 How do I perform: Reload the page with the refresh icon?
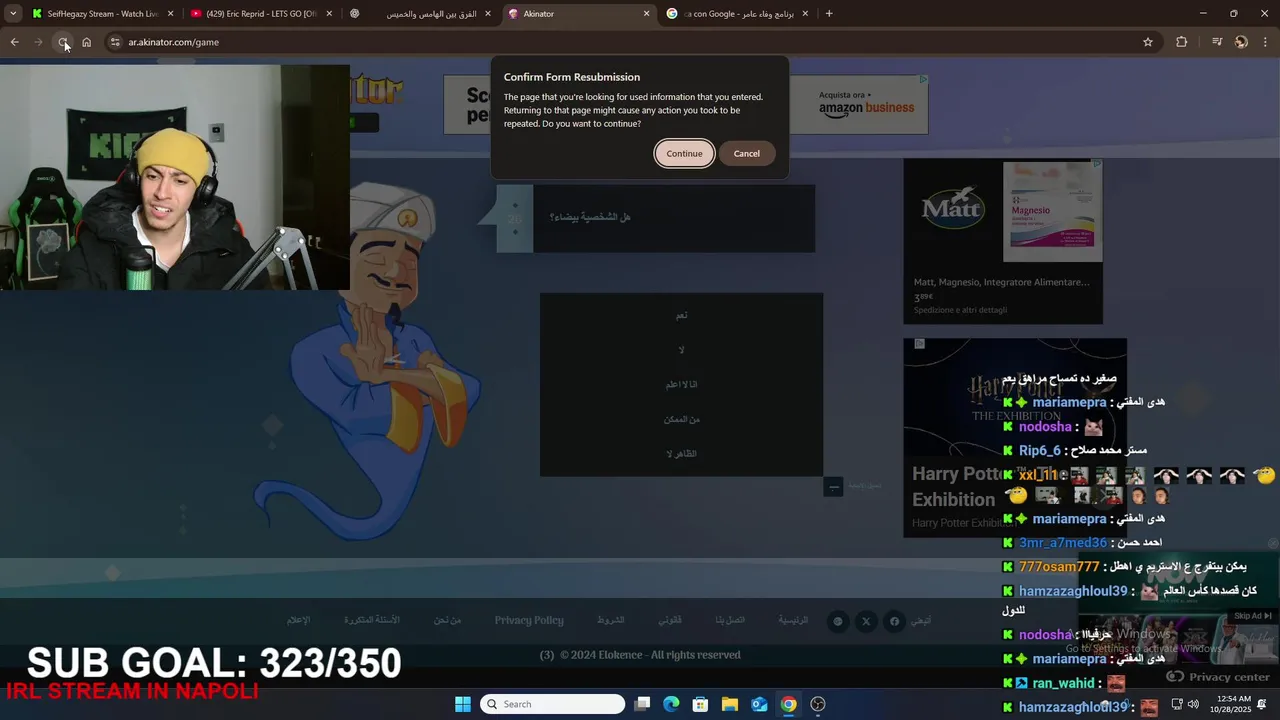[62, 42]
